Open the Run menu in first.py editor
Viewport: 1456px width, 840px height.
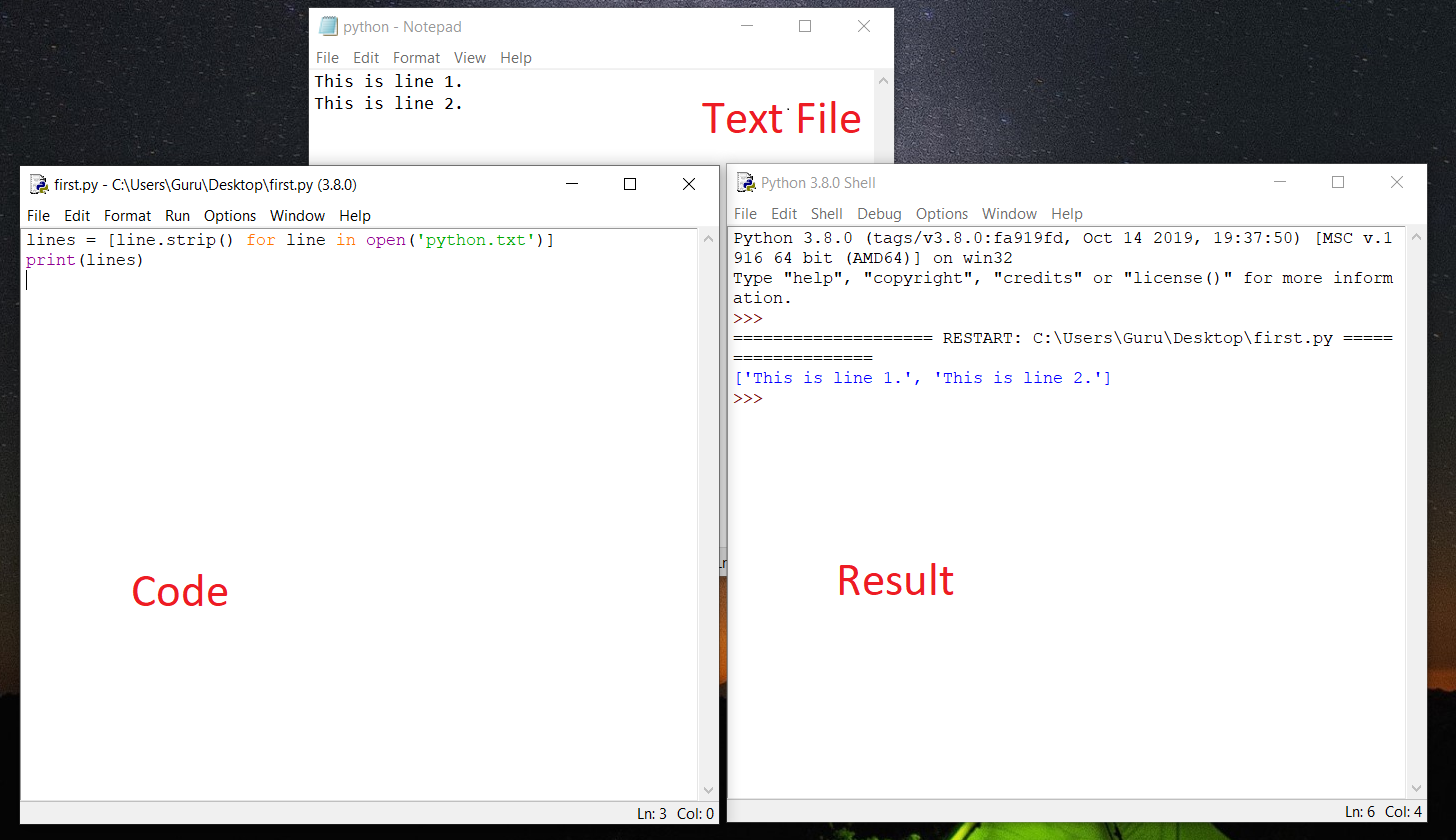[x=177, y=215]
